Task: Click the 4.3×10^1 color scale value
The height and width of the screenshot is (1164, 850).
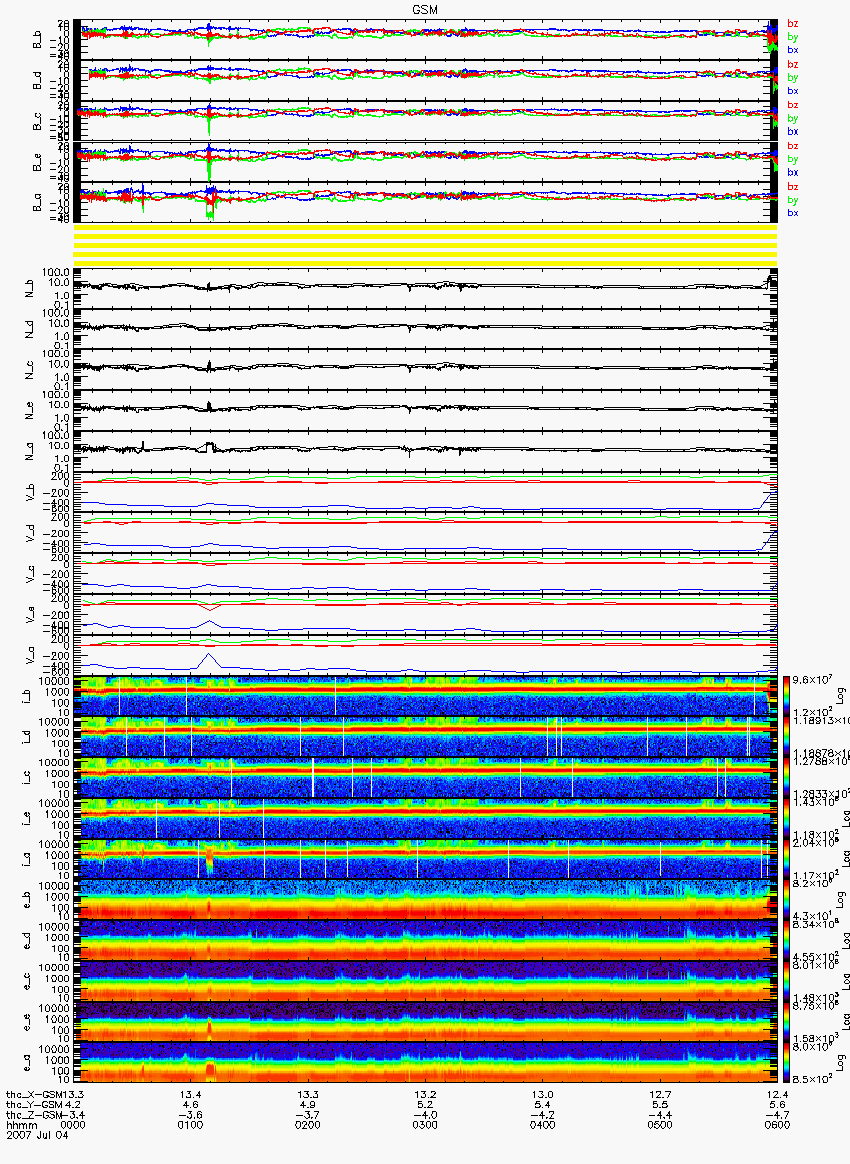Action: (811, 915)
